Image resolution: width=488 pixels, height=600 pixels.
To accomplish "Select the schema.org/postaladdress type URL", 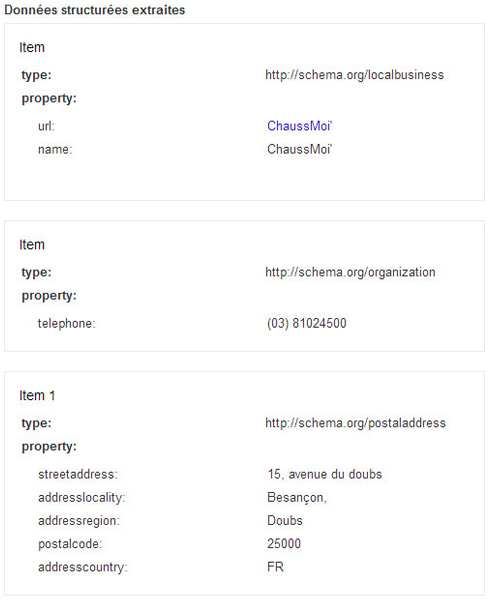I will click(356, 423).
